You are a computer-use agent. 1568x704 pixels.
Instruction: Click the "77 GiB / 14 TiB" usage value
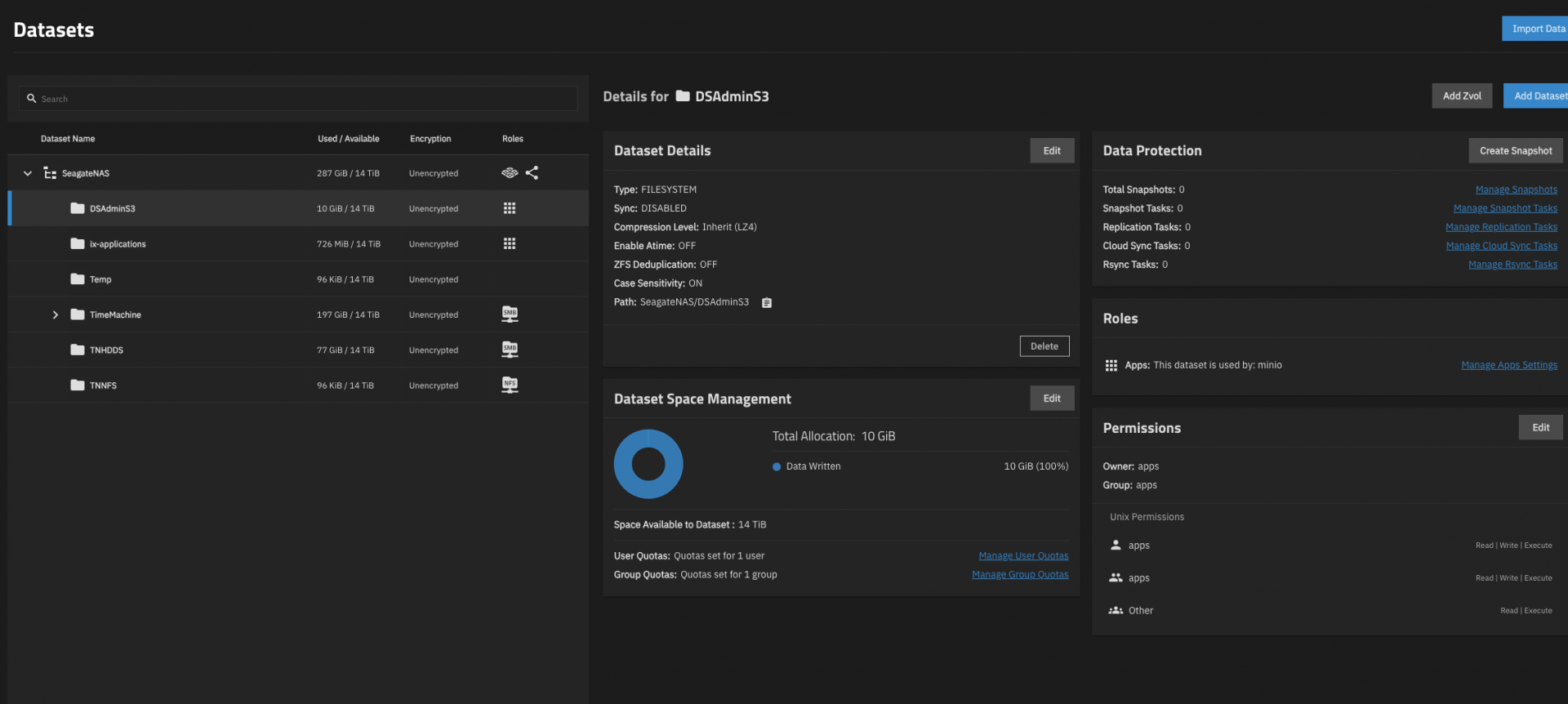(x=345, y=350)
